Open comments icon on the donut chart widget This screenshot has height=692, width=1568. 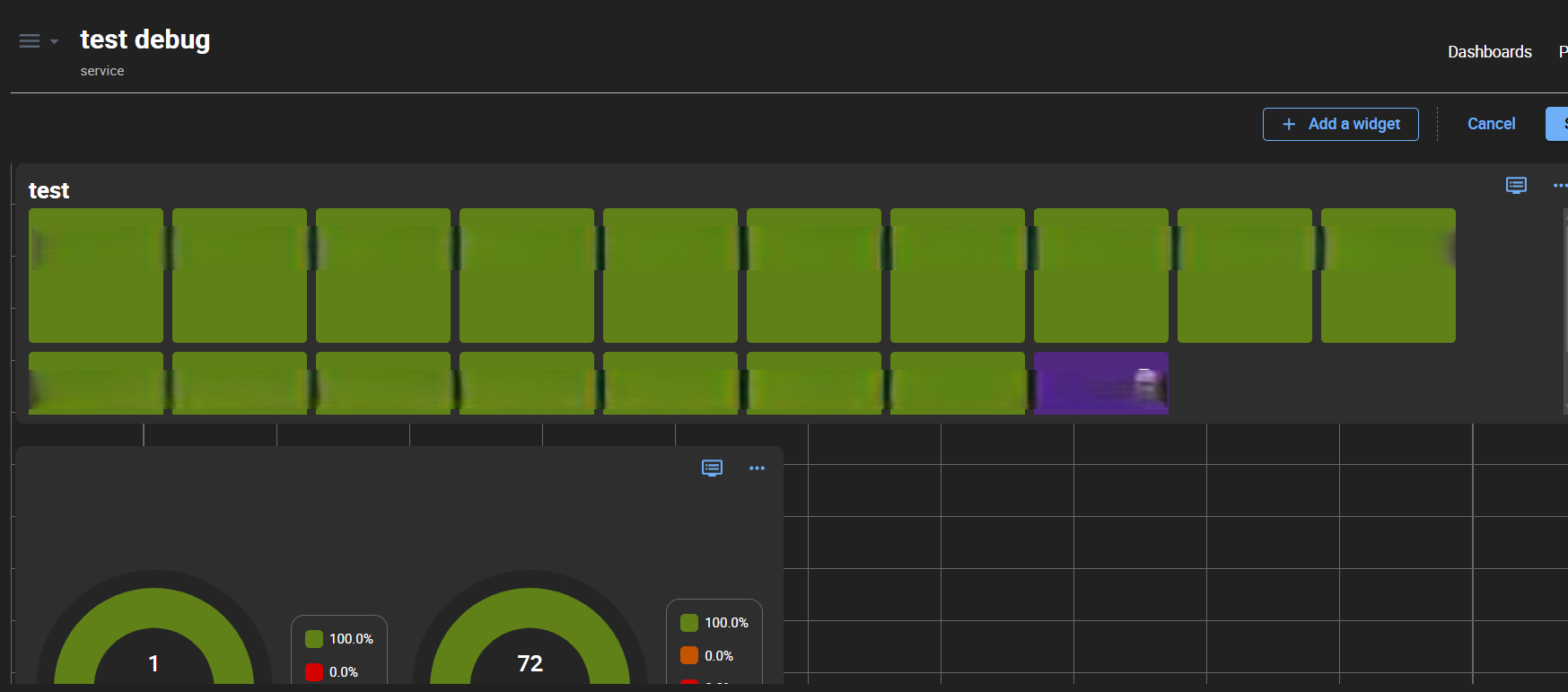pos(712,468)
